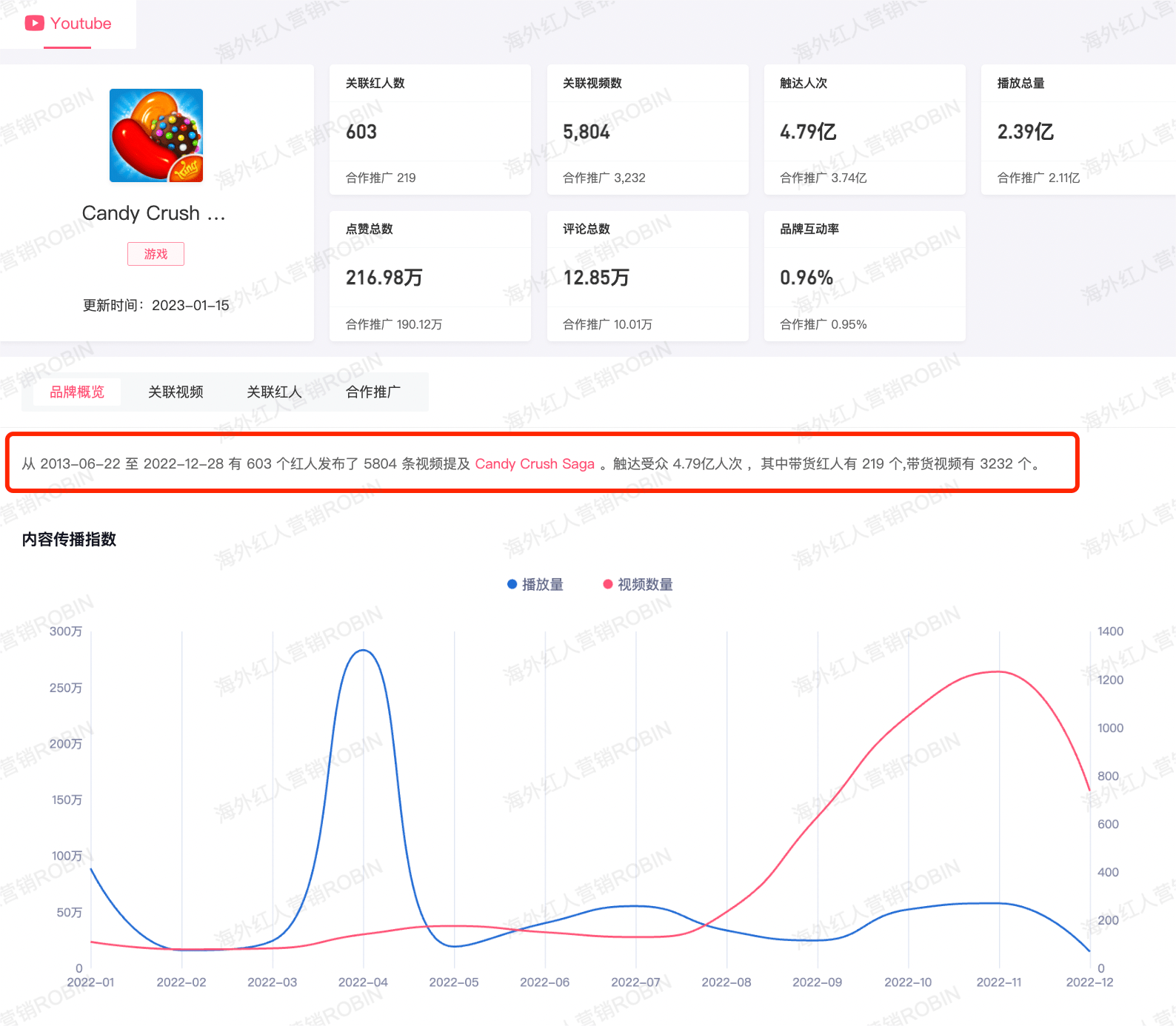Switch to the 品牌概览 tab
The height and width of the screenshot is (1026, 1176).
(77, 392)
